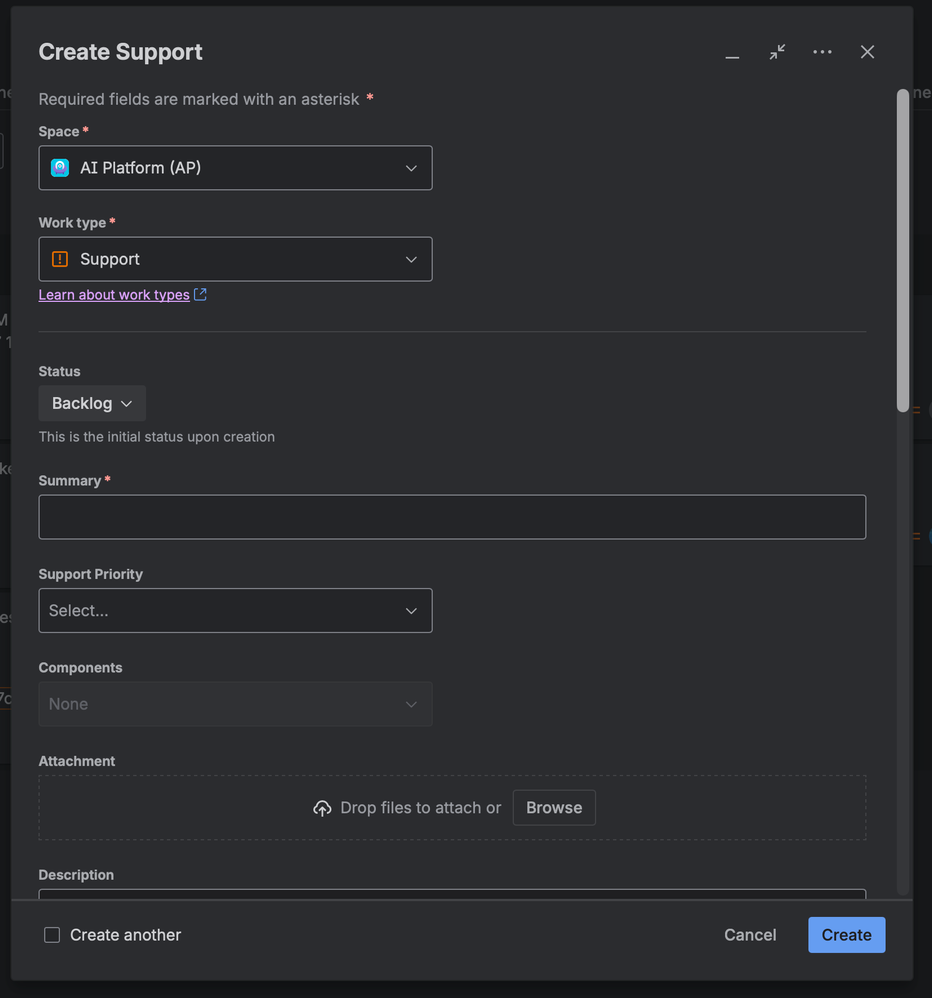Open the three-dot more actions menu
932x998 pixels.
[x=822, y=52]
